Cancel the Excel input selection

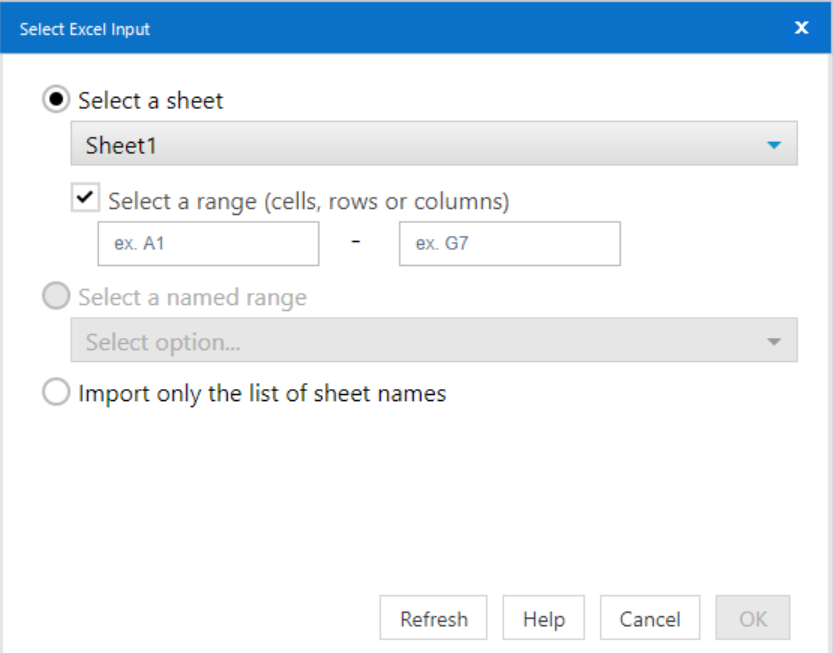point(649,619)
